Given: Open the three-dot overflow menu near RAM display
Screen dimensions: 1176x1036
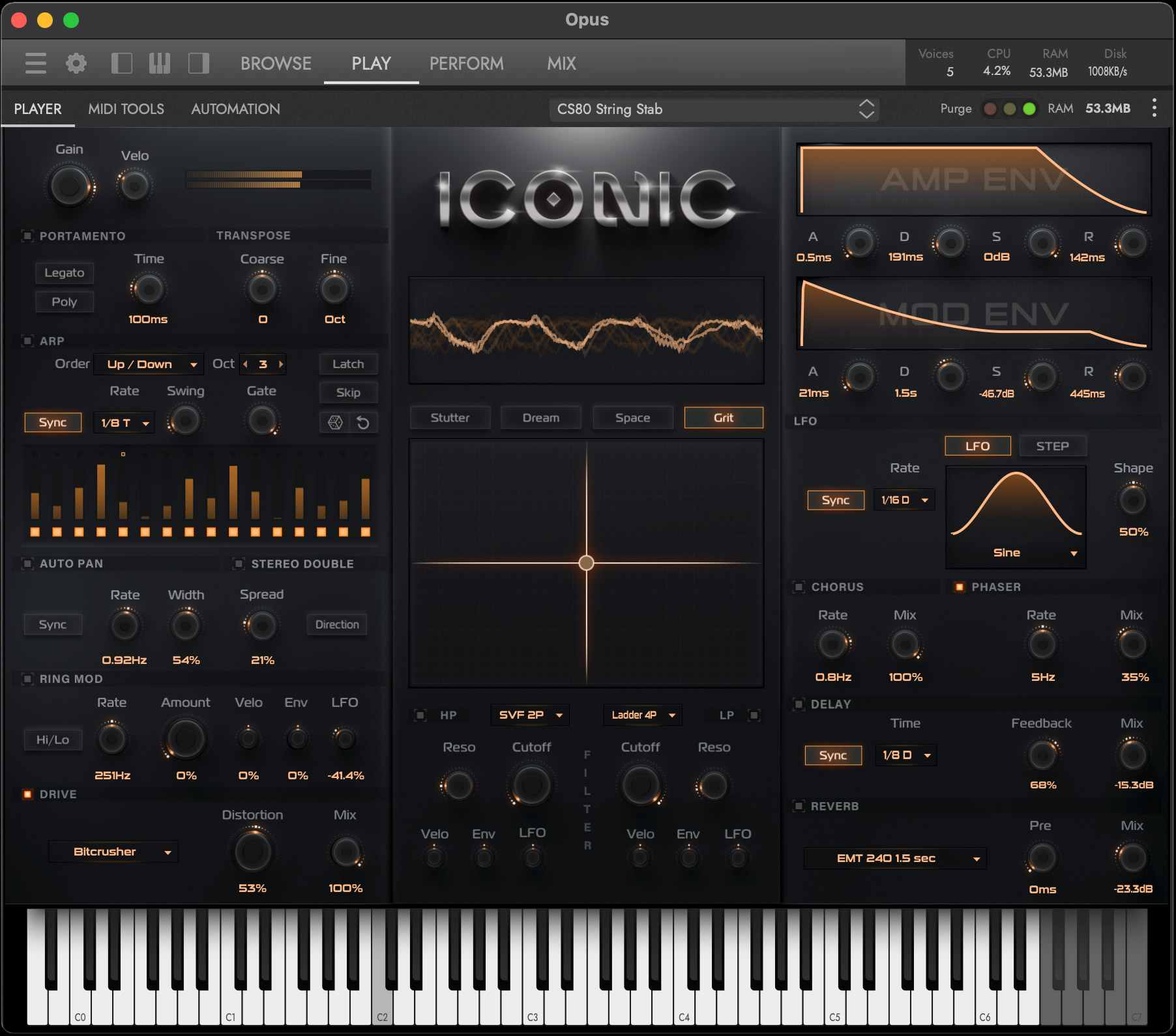Looking at the screenshot, I should (x=1154, y=109).
